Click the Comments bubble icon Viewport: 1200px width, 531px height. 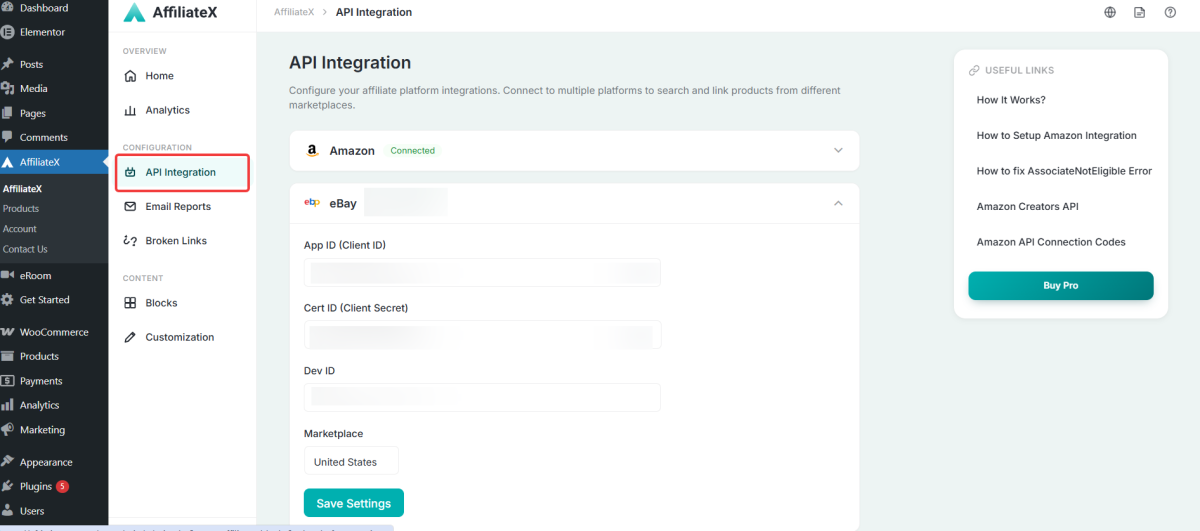(x=7, y=137)
